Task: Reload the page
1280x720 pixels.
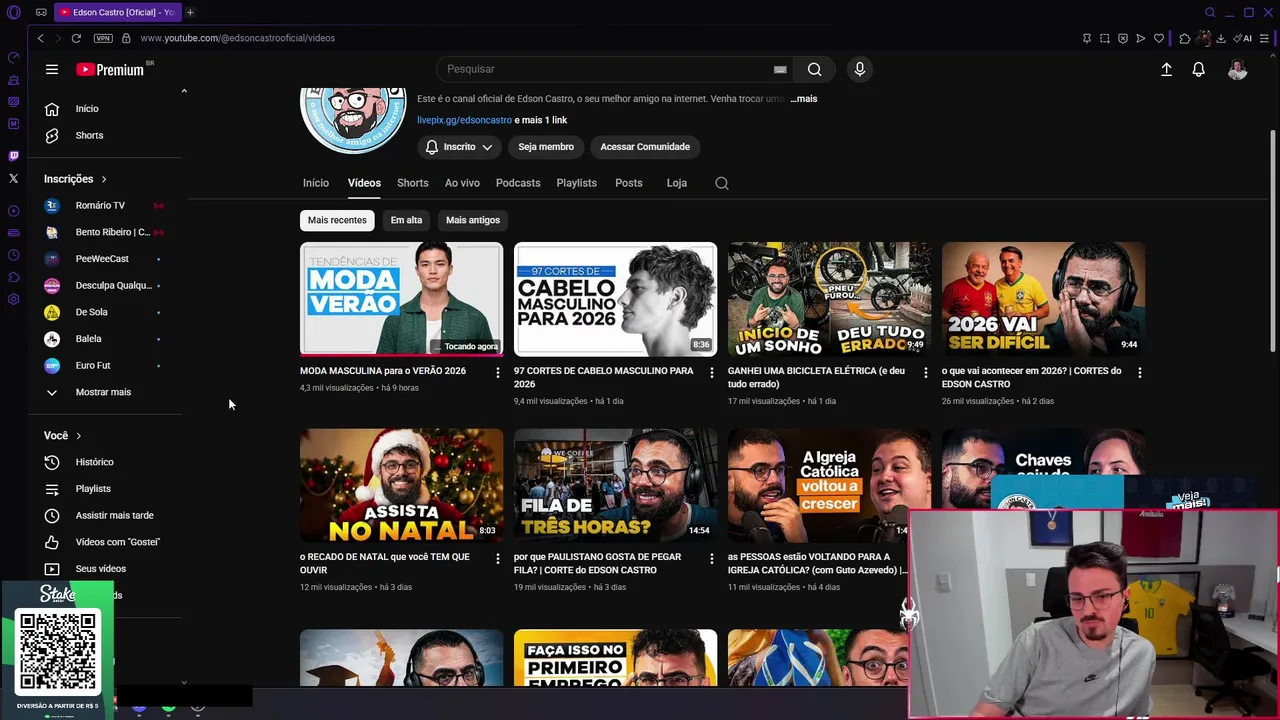Action: 76,38
